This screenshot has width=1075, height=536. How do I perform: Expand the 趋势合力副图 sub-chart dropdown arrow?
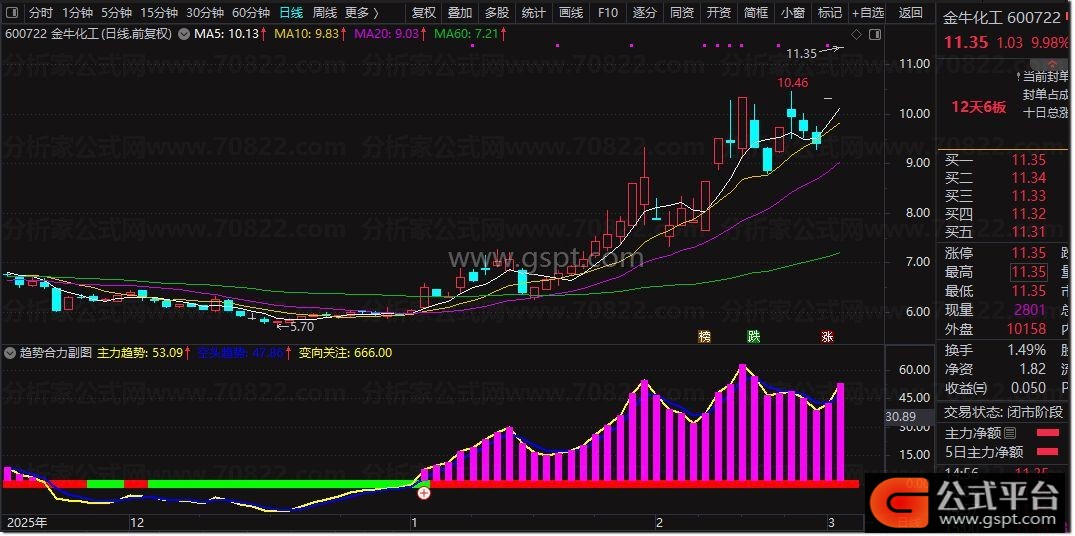click(x=11, y=353)
